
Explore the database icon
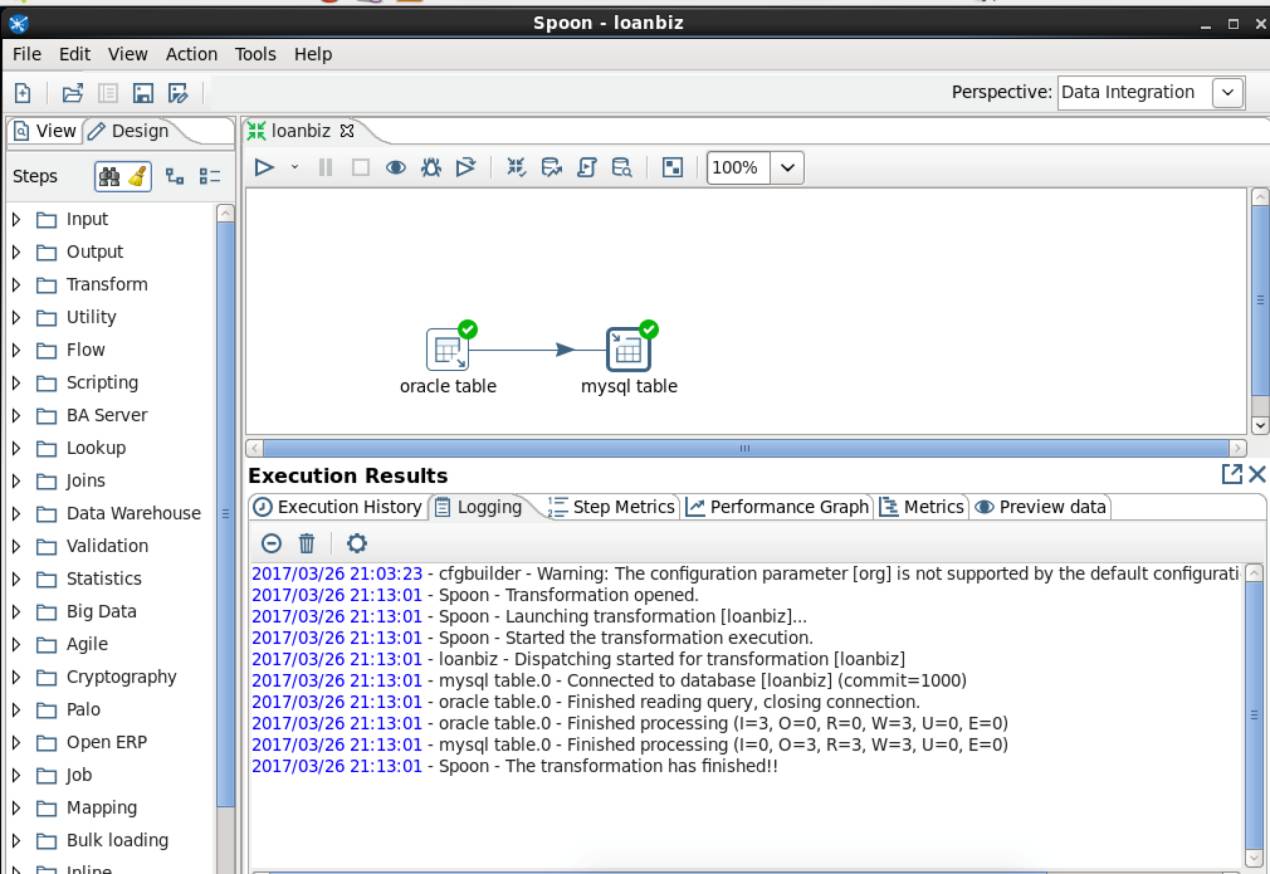(621, 167)
